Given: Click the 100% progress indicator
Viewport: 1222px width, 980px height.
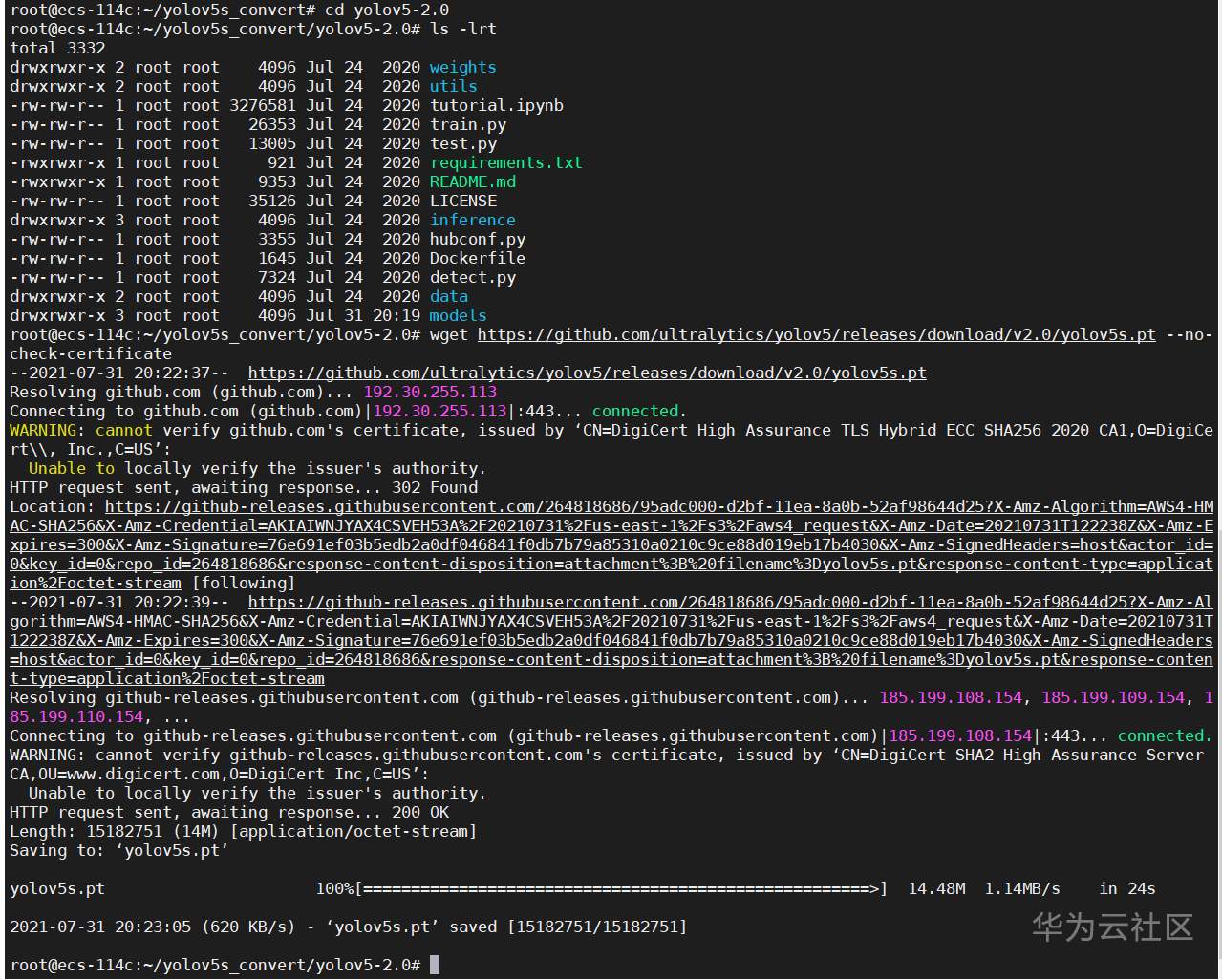Looking at the screenshot, I should [x=334, y=888].
